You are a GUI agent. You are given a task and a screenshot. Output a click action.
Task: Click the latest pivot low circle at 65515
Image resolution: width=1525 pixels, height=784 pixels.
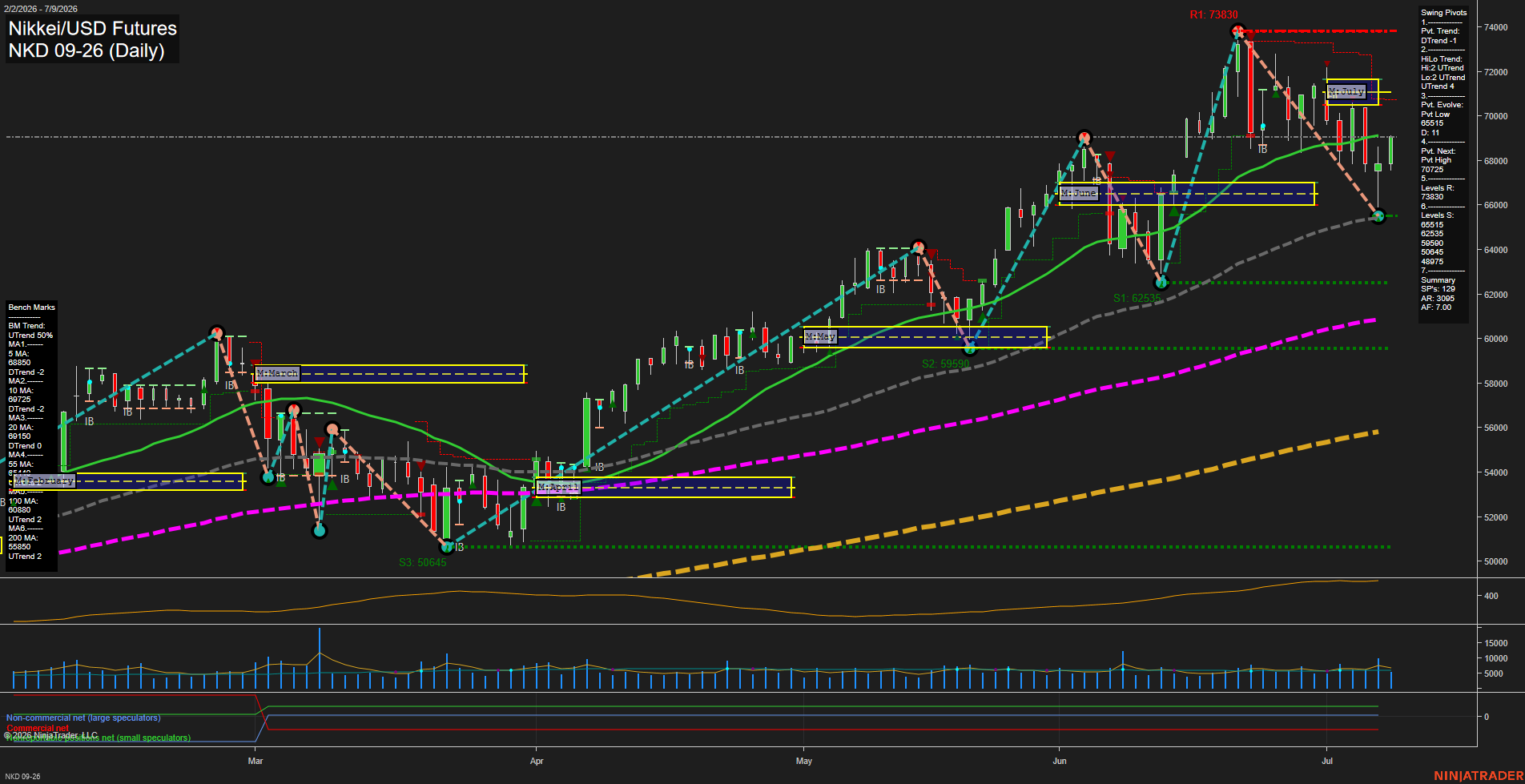tap(1378, 216)
